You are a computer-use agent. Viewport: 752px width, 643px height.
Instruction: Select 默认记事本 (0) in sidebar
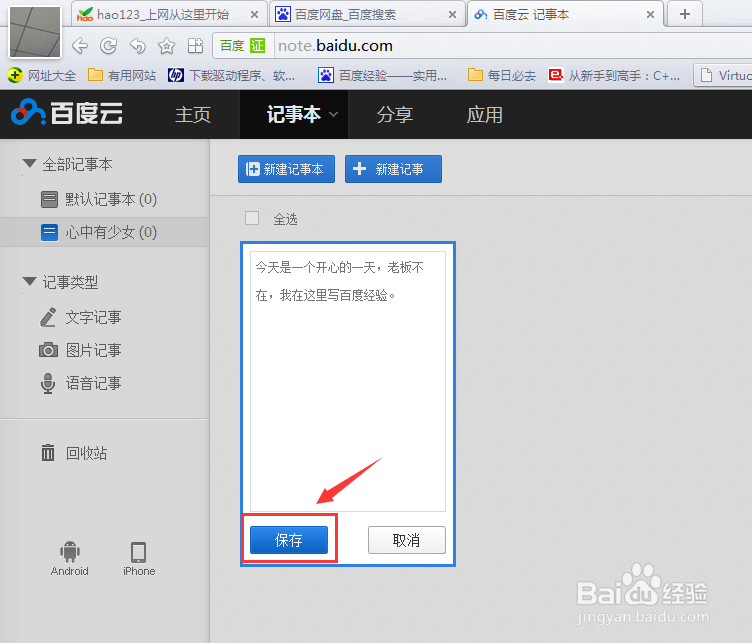(105, 199)
